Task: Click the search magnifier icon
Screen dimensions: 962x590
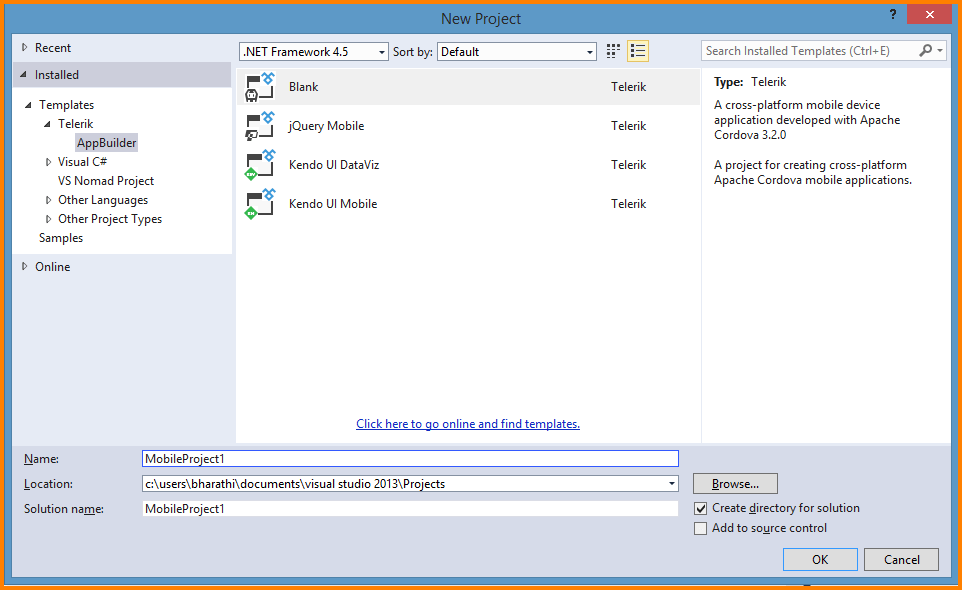Action: pyautogui.click(x=925, y=51)
